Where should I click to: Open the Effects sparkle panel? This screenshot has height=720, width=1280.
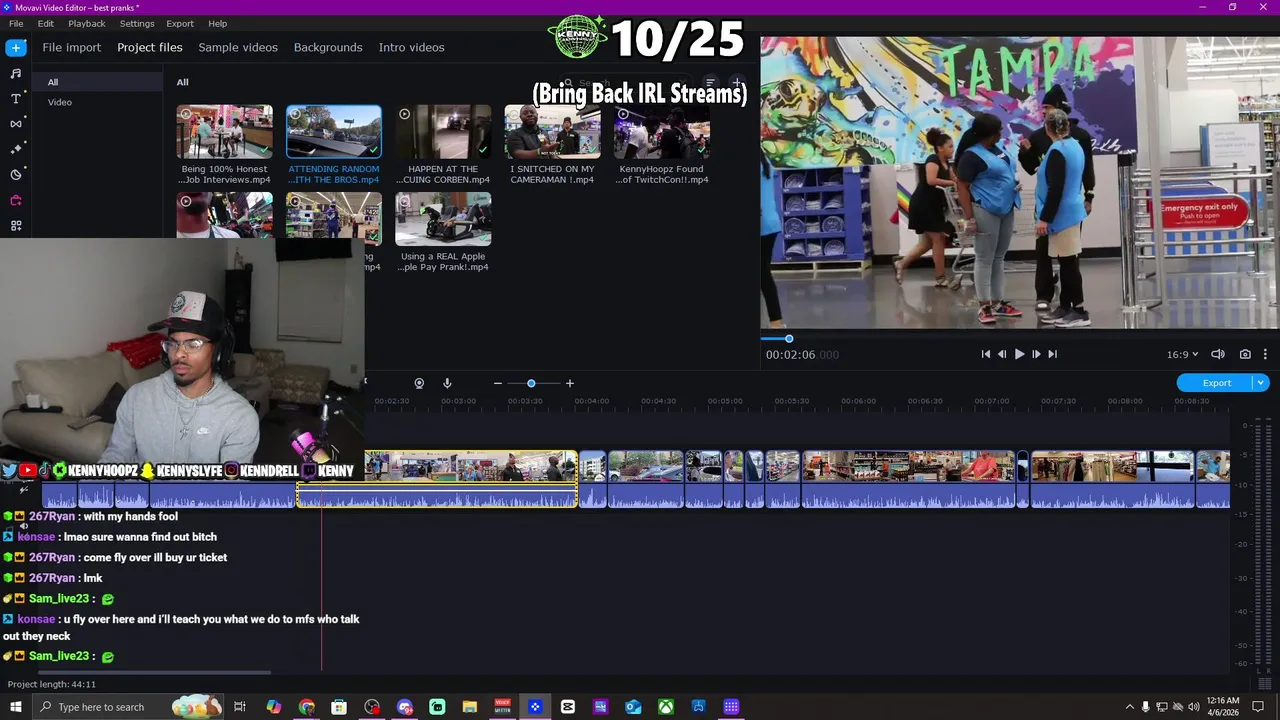pos(16,149)
